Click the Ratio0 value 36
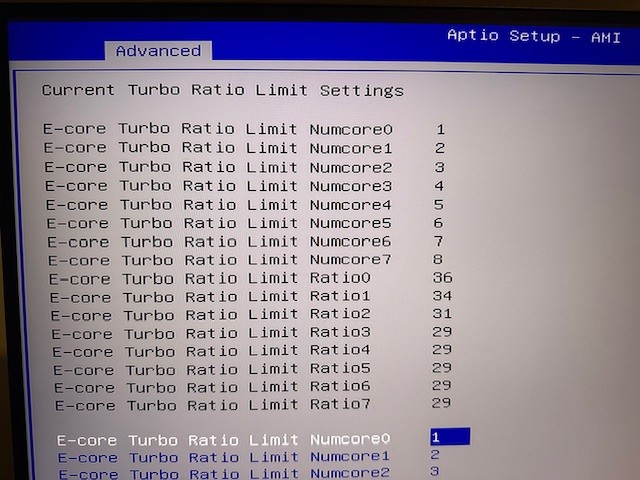The height and width of the screenshot is (480, 640). [441, 277]
